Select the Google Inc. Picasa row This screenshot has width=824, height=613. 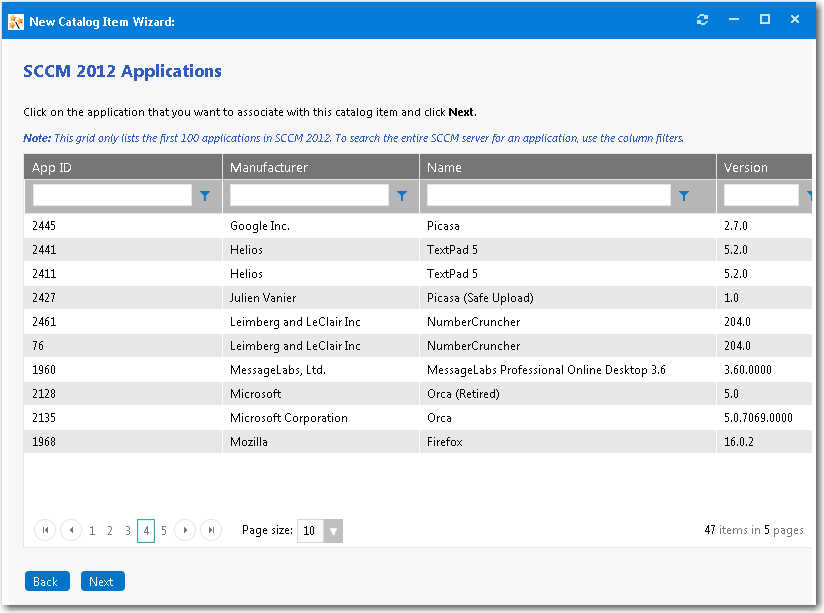point(400,225)
